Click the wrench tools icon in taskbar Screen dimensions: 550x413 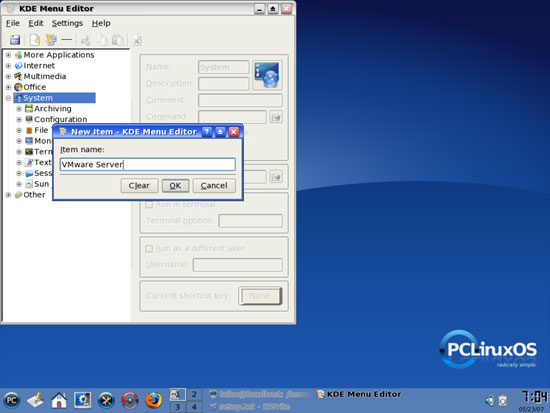pyautogui.click(x=106, y=400)
